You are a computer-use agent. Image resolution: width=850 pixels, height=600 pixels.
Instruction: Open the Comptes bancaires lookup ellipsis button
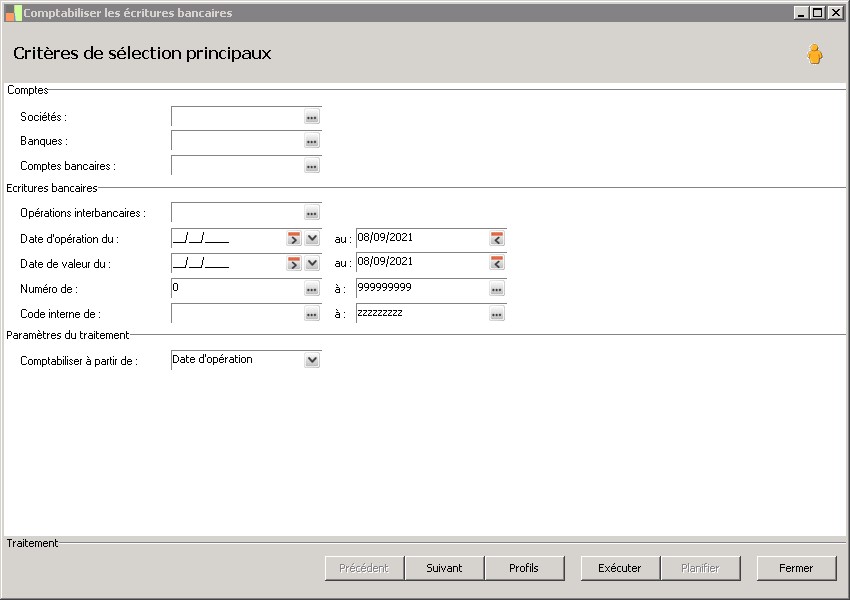coord(311,167)
